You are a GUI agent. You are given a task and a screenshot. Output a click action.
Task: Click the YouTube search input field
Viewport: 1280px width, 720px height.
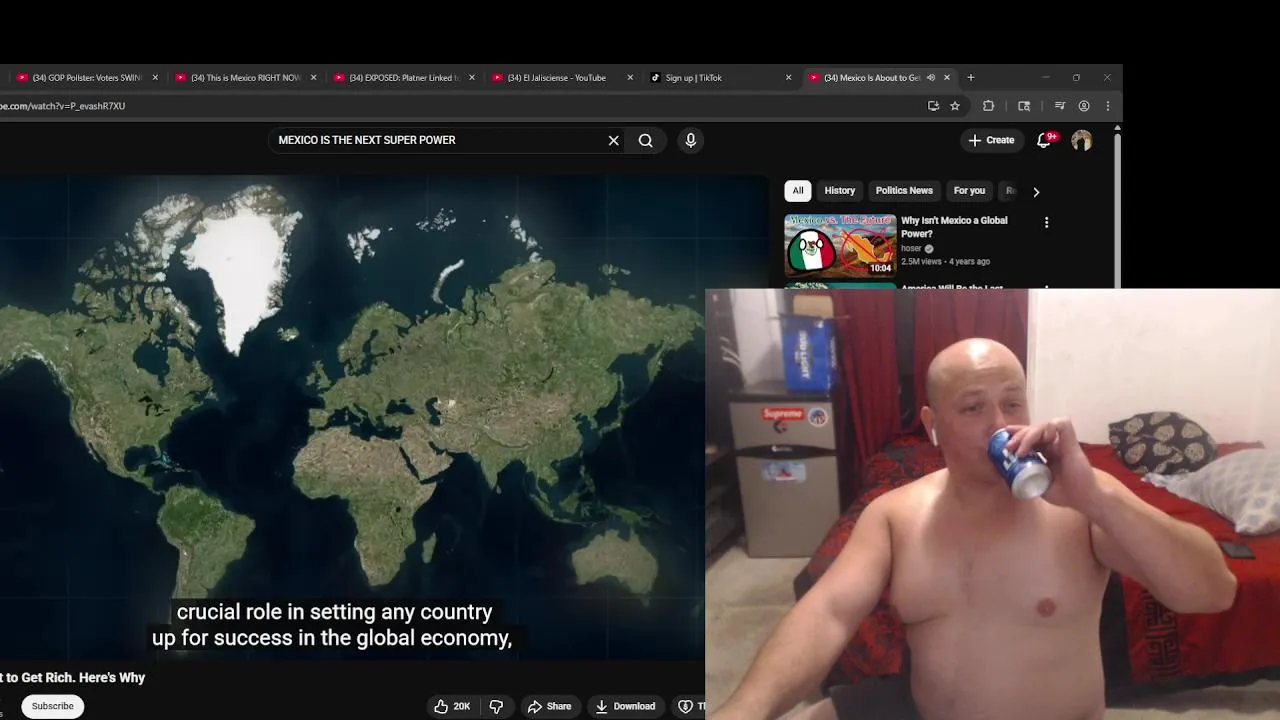[440, 140]
